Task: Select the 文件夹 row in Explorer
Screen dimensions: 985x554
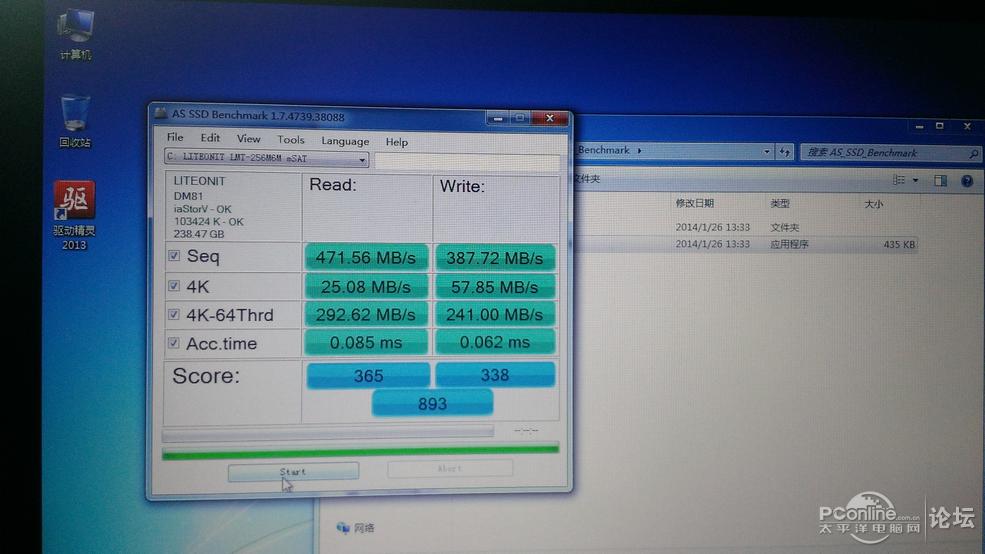Action: coord(748,227)
